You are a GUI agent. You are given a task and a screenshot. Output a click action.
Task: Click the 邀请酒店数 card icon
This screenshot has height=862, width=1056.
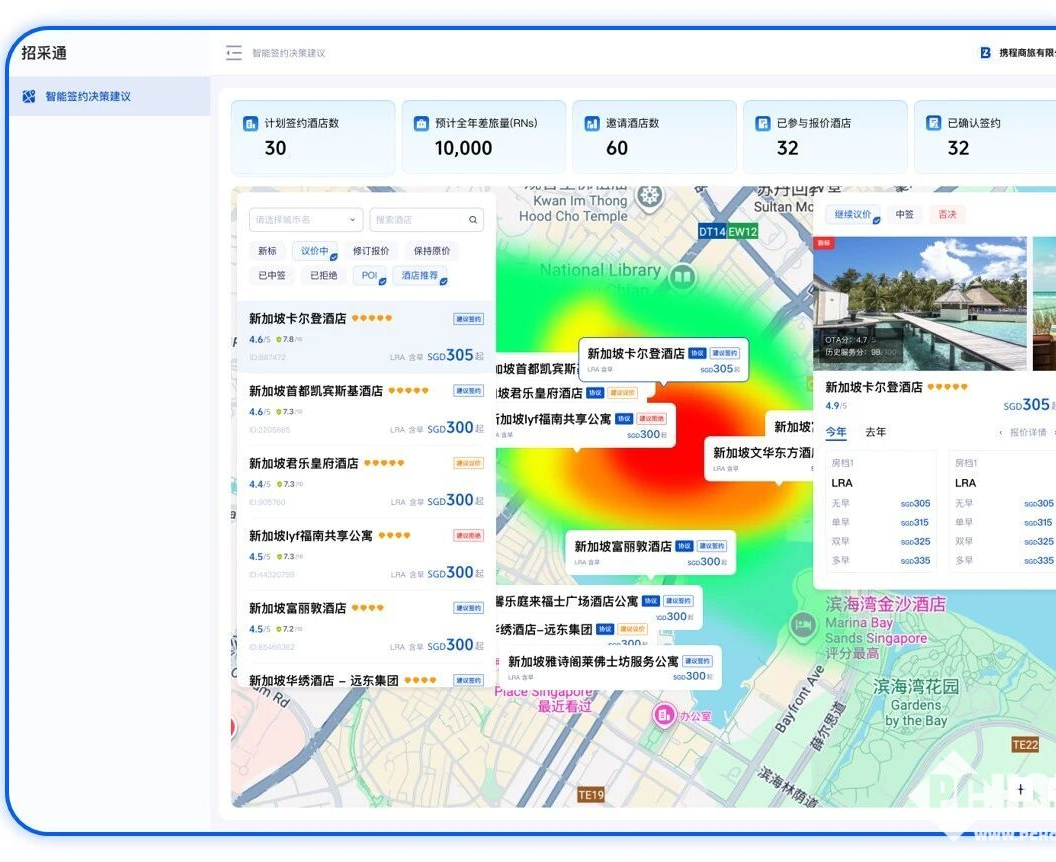pos(590,124)
